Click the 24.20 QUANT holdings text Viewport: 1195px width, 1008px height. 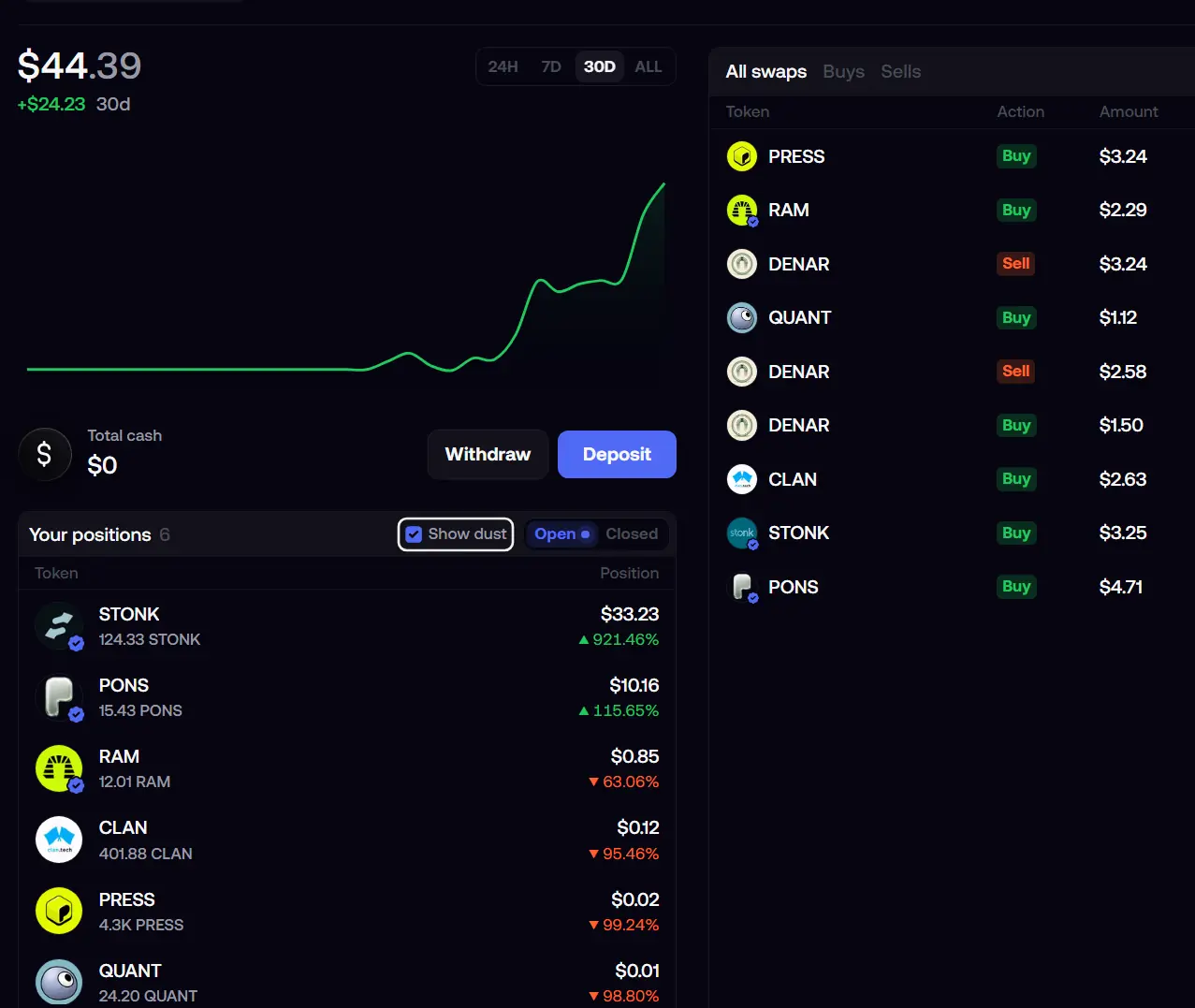point(148,996)
